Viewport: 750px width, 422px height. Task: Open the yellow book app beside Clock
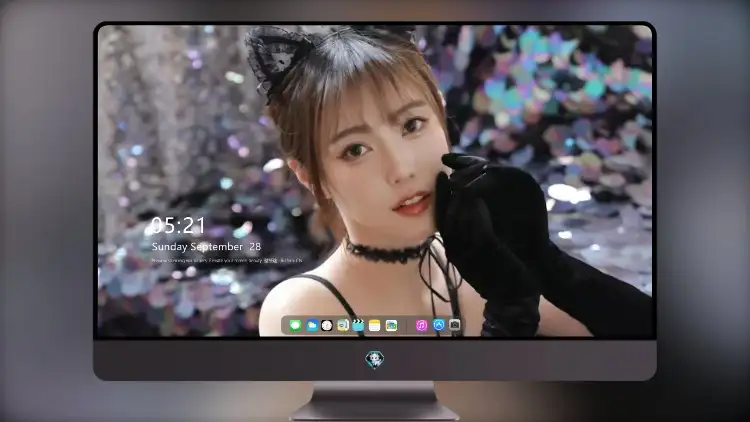pos(342,325)
